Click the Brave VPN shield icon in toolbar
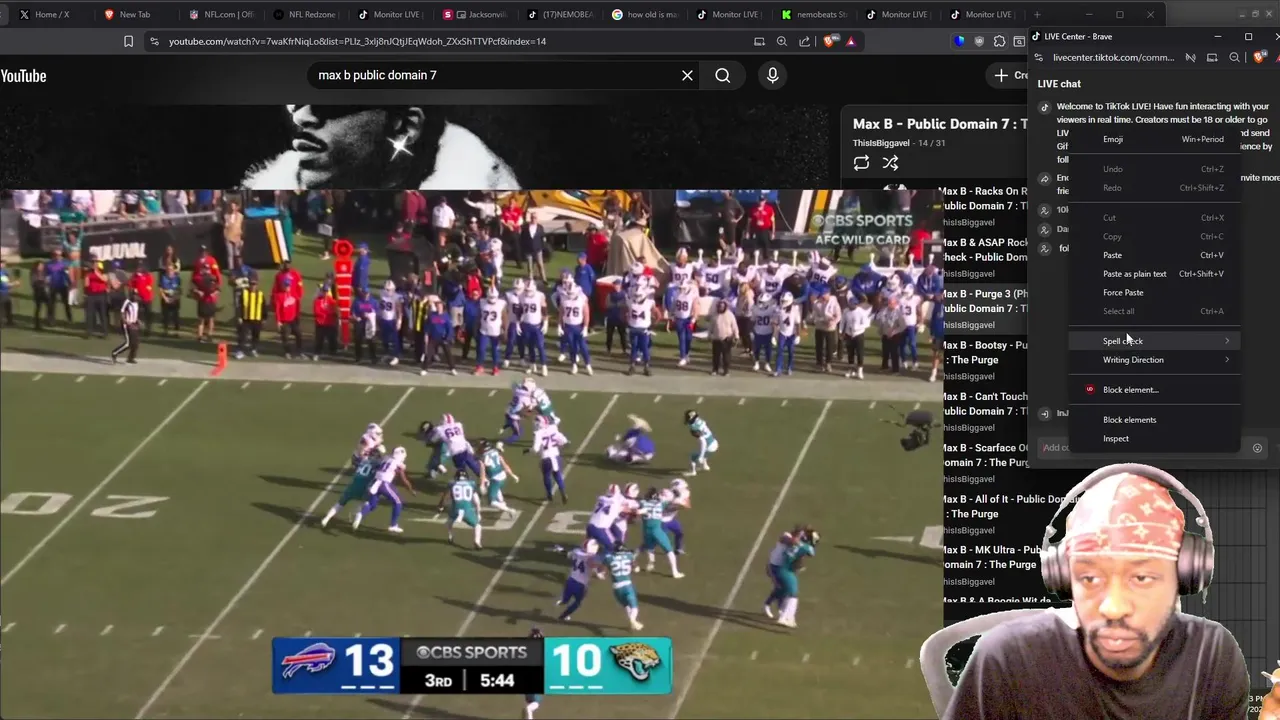1280x720 pixels. point(960,41)
